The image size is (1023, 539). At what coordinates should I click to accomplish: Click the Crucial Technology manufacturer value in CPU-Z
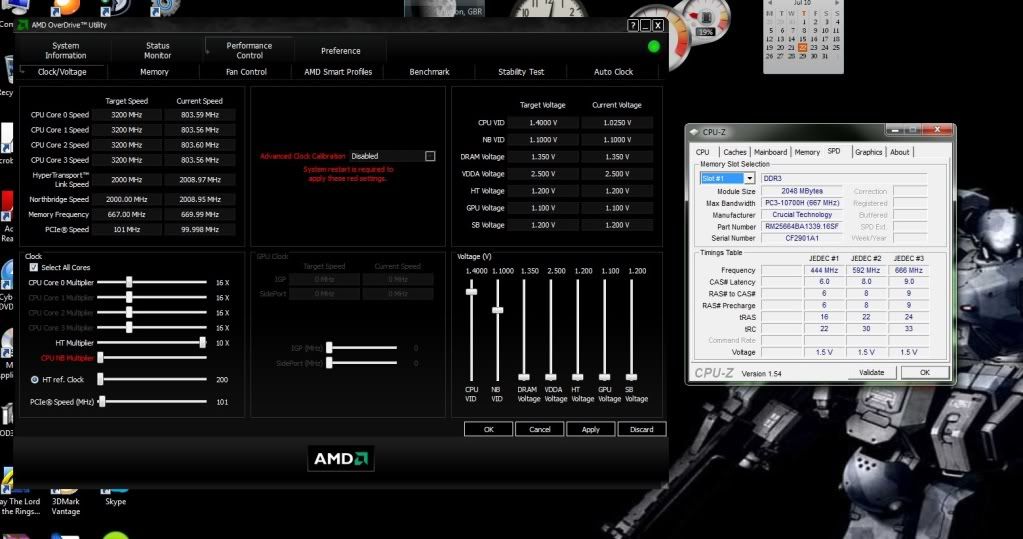point(802,215)
